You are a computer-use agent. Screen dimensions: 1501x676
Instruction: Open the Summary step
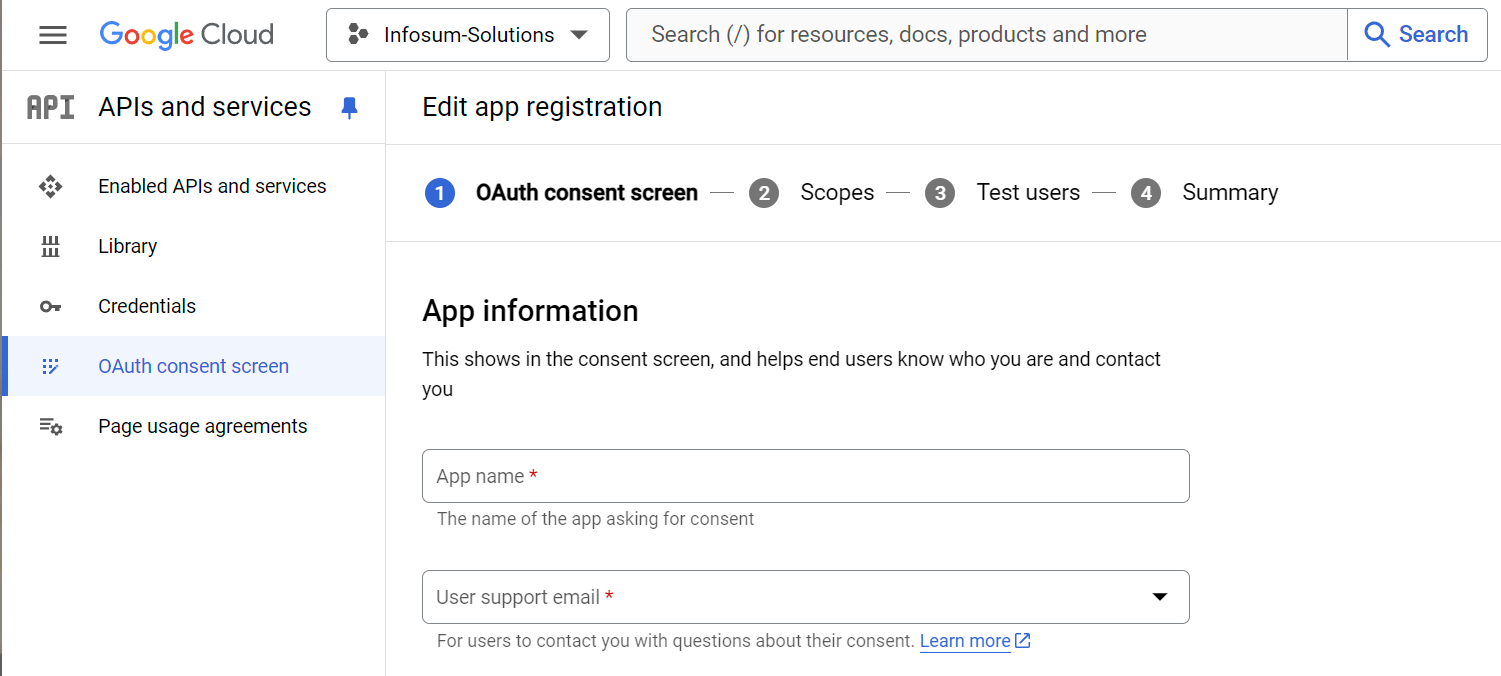[x=1230, y=192]
